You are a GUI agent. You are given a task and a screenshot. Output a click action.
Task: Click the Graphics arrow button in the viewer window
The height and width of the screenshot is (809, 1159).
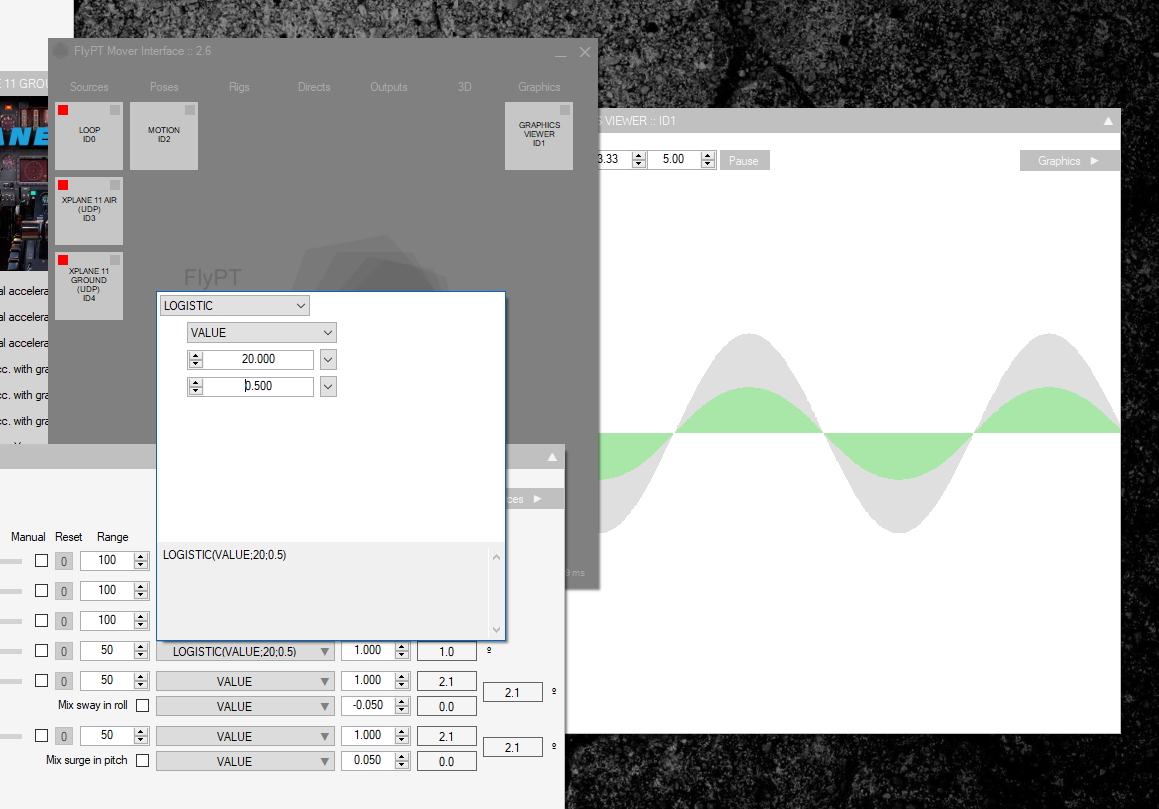pos(1070,160)
